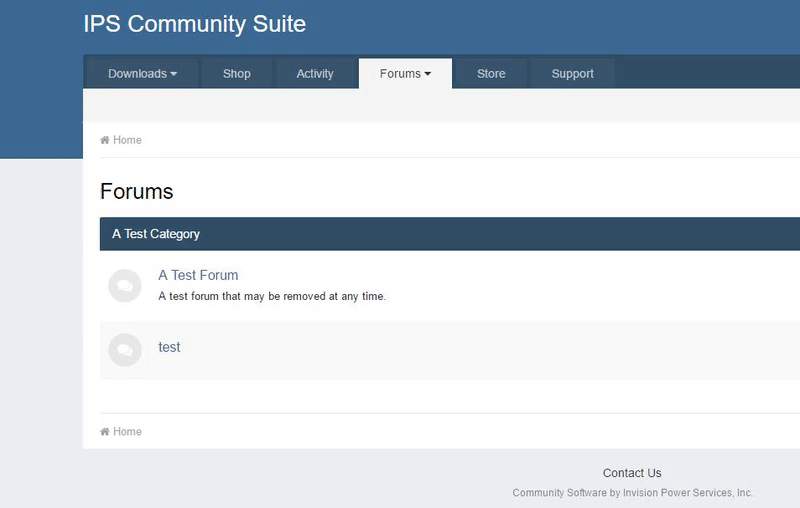
Task: Open the bottom Home breadcrumb link
Action: point(127,431)
